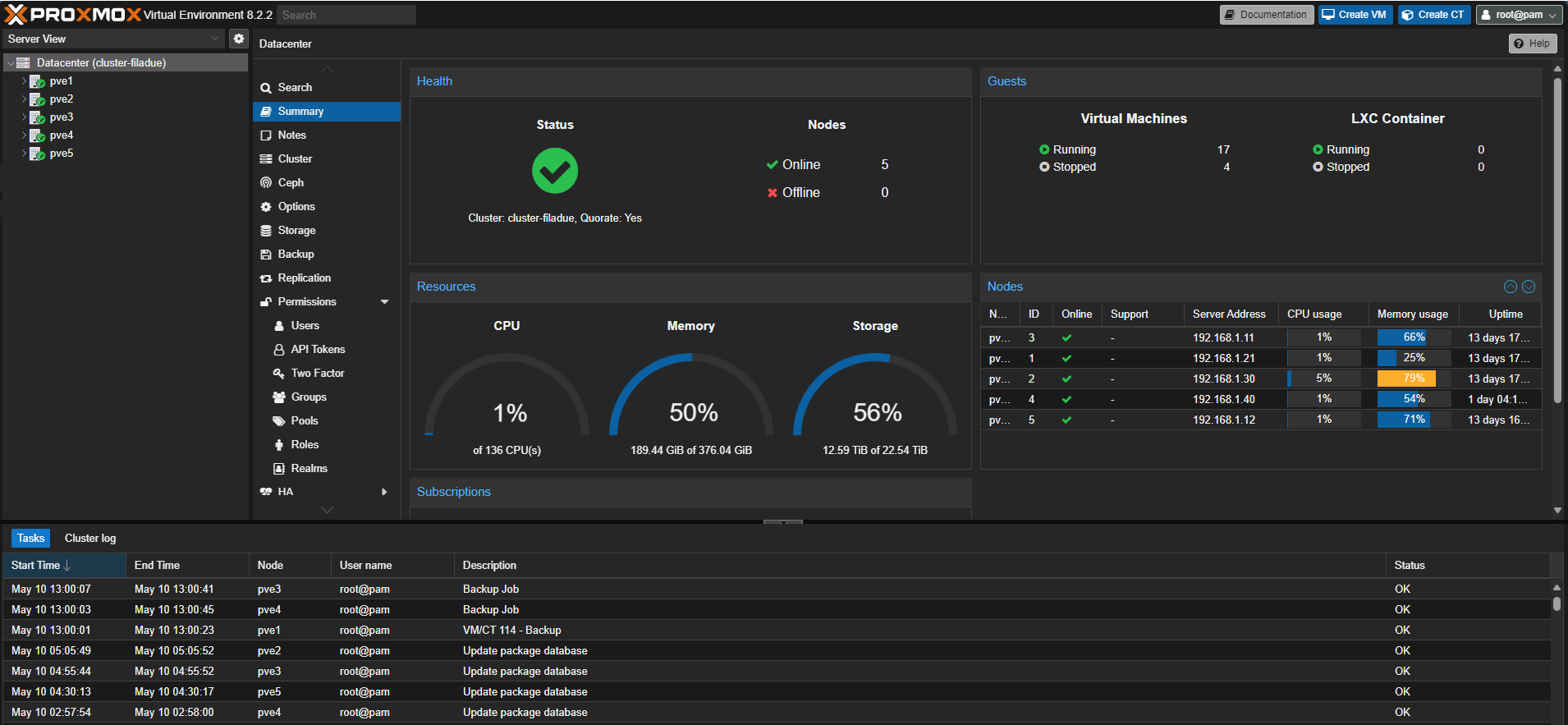Click the Replication icon in side menu
The height and width of the screenshot is (725, 1568).
(x=266, y=278)
